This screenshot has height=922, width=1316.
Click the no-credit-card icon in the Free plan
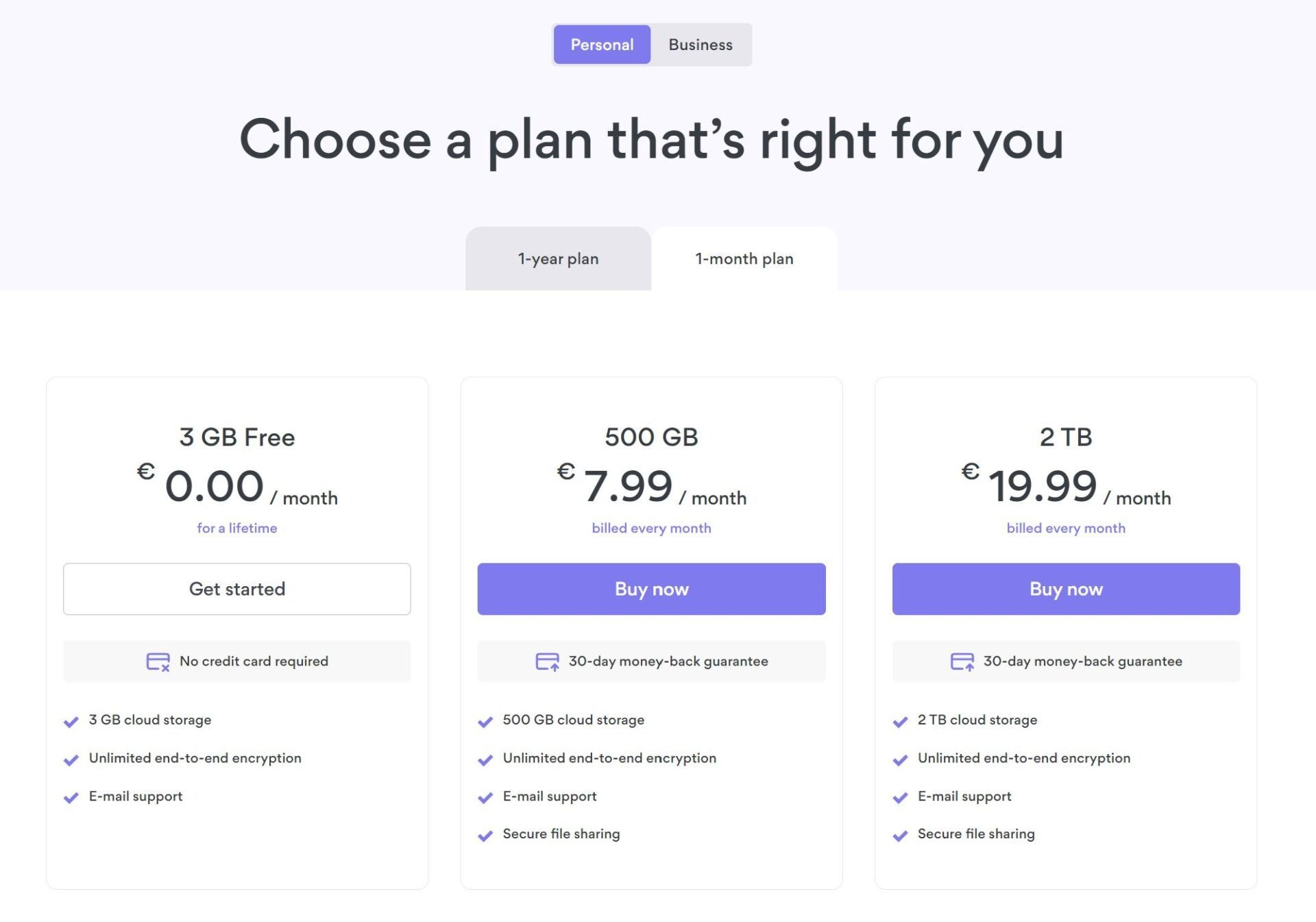pos(158,662)
